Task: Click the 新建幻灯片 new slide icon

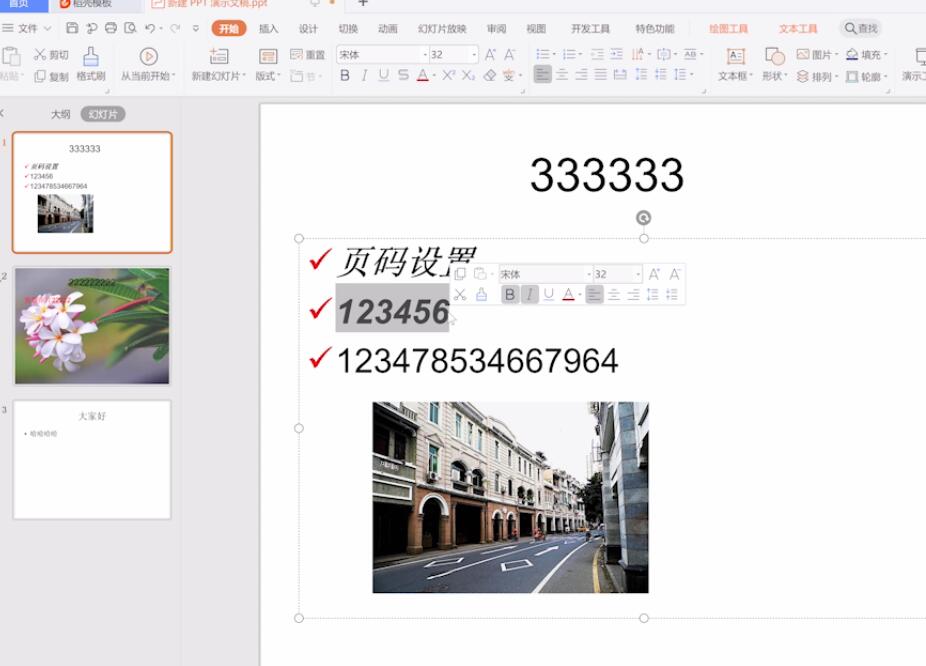Action: pyautogui.click(x=219, y=57)
